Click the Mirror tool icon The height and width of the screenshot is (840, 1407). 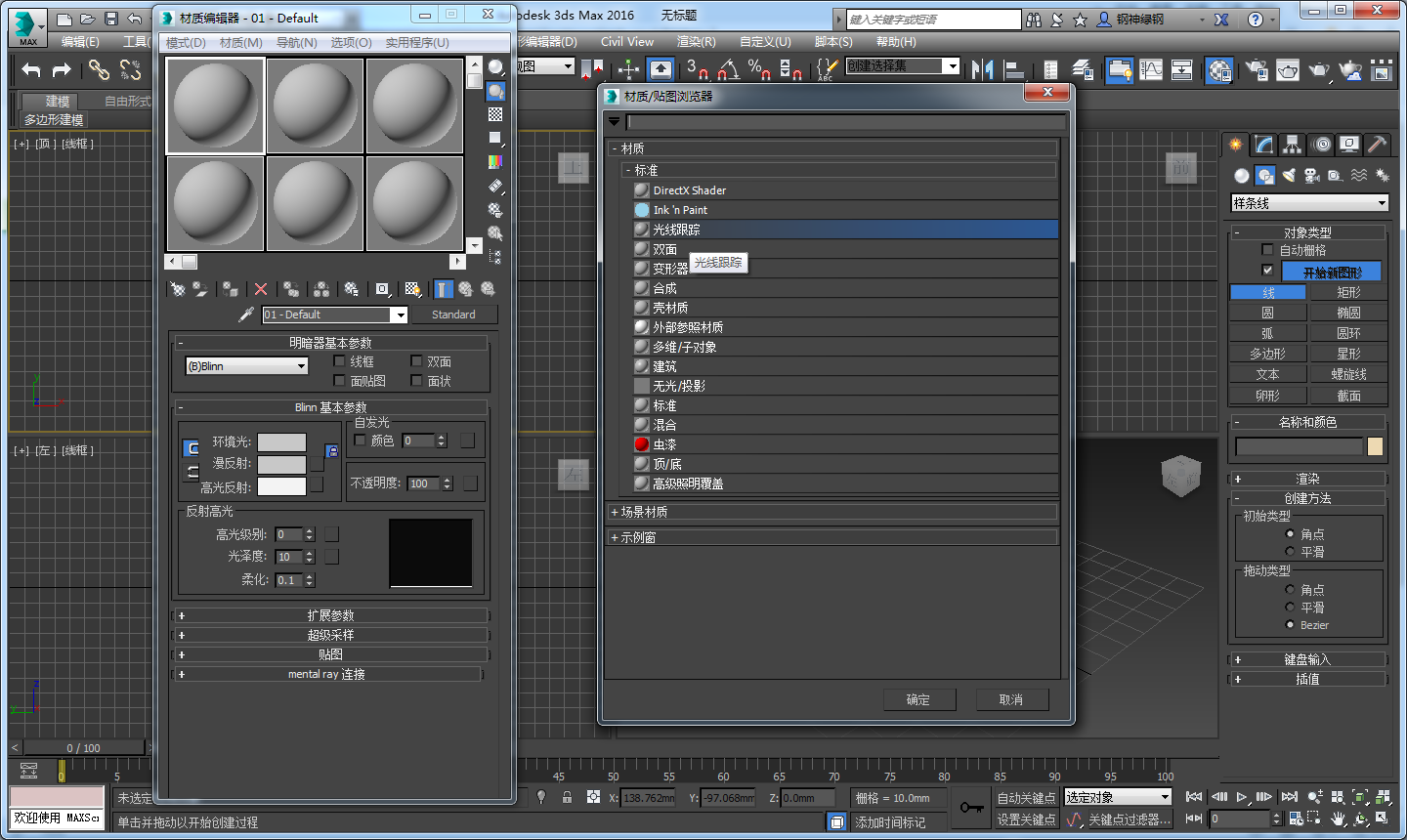pyautogui.click(x=983, y=69)
